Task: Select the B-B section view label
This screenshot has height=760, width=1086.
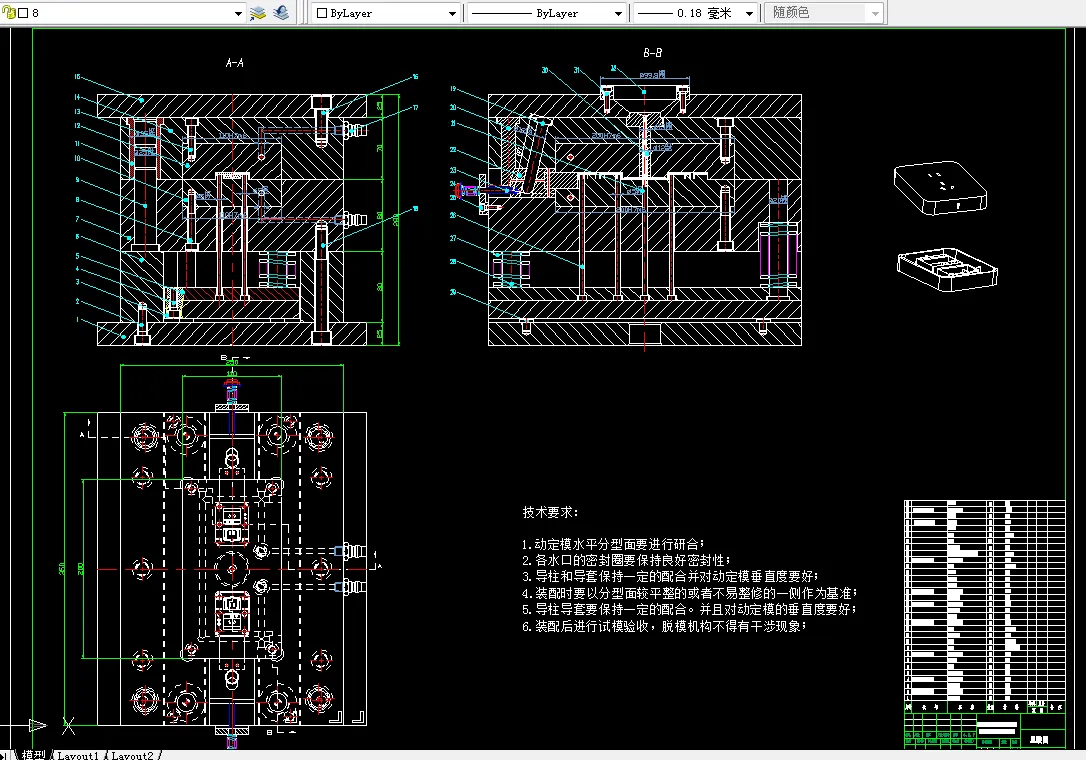Action: coord(652,53)
